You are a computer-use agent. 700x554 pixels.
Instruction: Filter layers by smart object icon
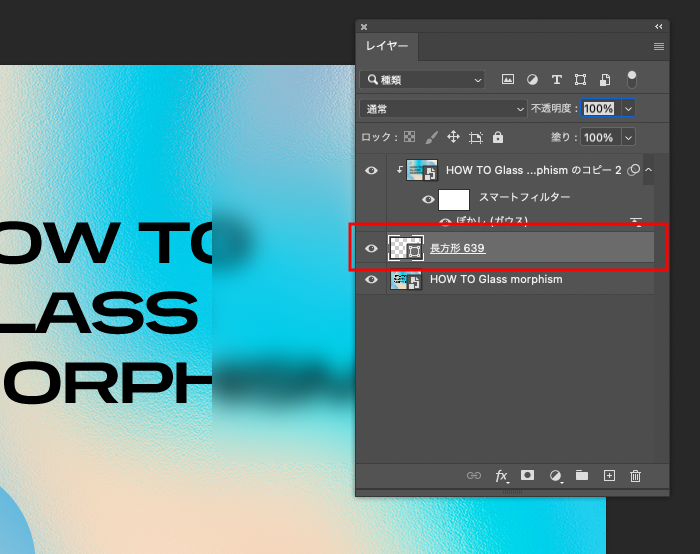pyautogui.click(x=604, y=80)
